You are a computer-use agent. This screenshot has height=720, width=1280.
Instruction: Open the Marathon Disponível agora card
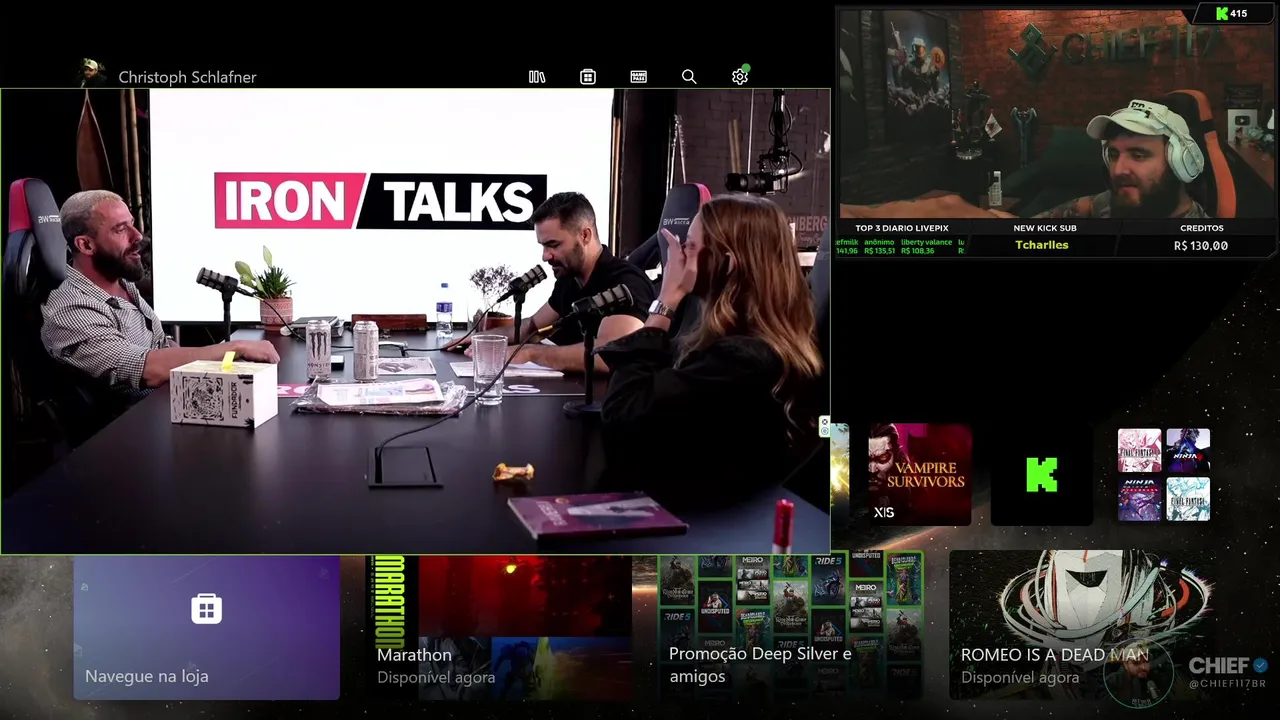(x=498, y=627)
